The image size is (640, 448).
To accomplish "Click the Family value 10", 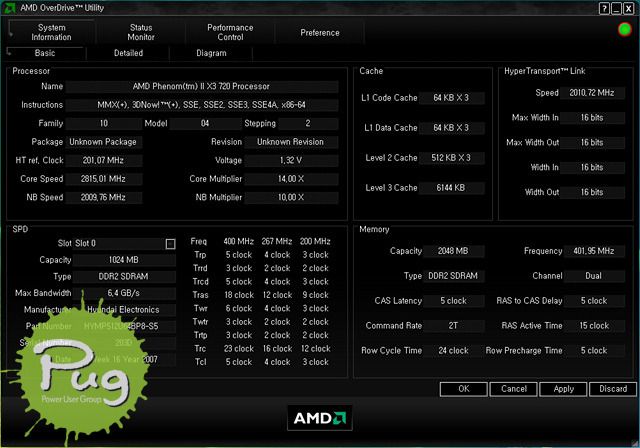I will pos(104,123).
